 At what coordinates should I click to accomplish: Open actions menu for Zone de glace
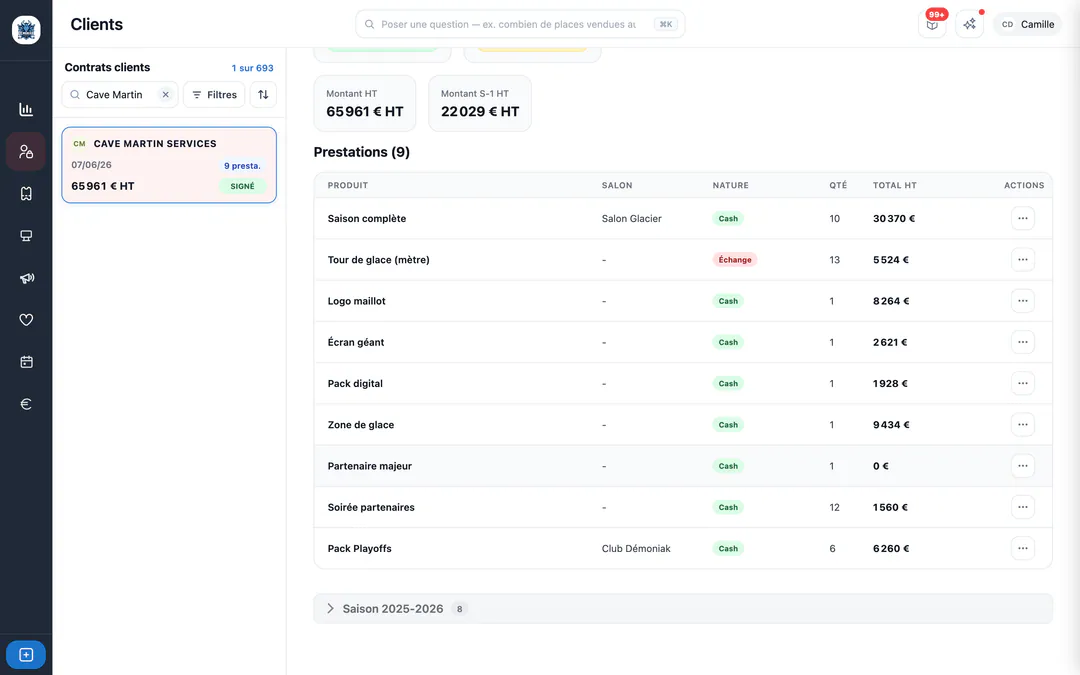pos(1023,425)
